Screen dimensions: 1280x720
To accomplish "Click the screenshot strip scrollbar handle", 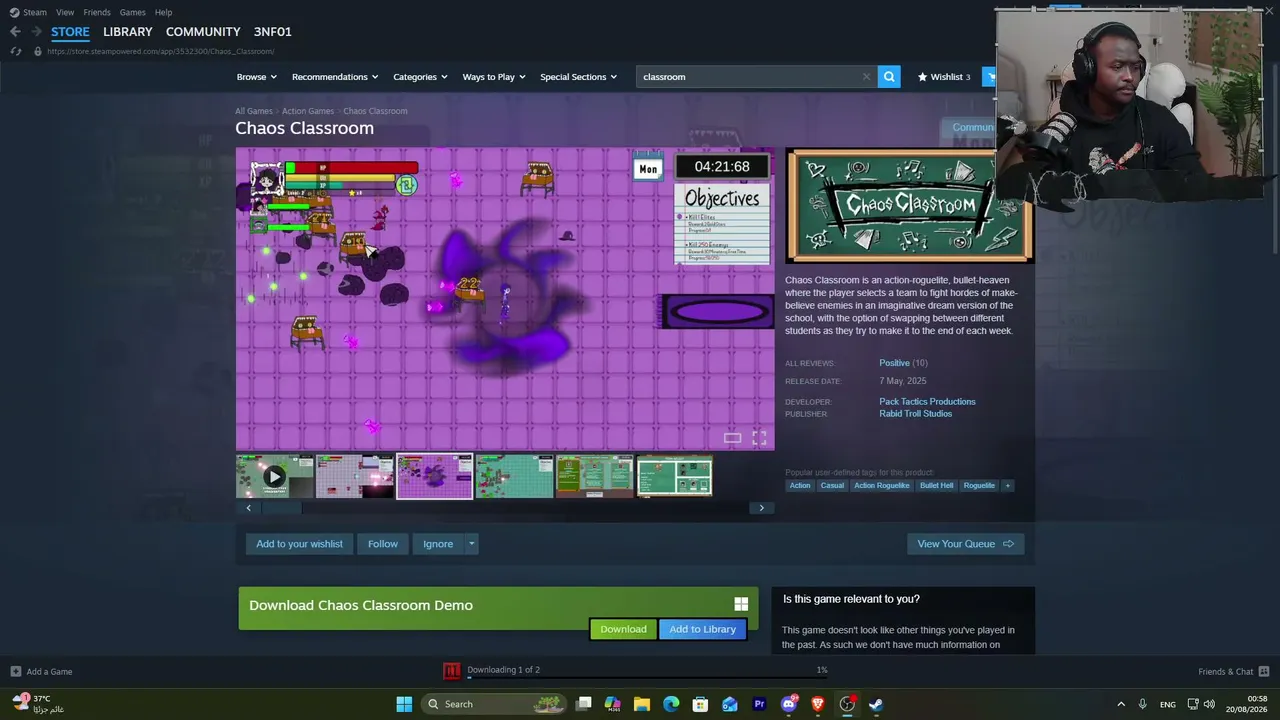I will click(x=282, y=508).
